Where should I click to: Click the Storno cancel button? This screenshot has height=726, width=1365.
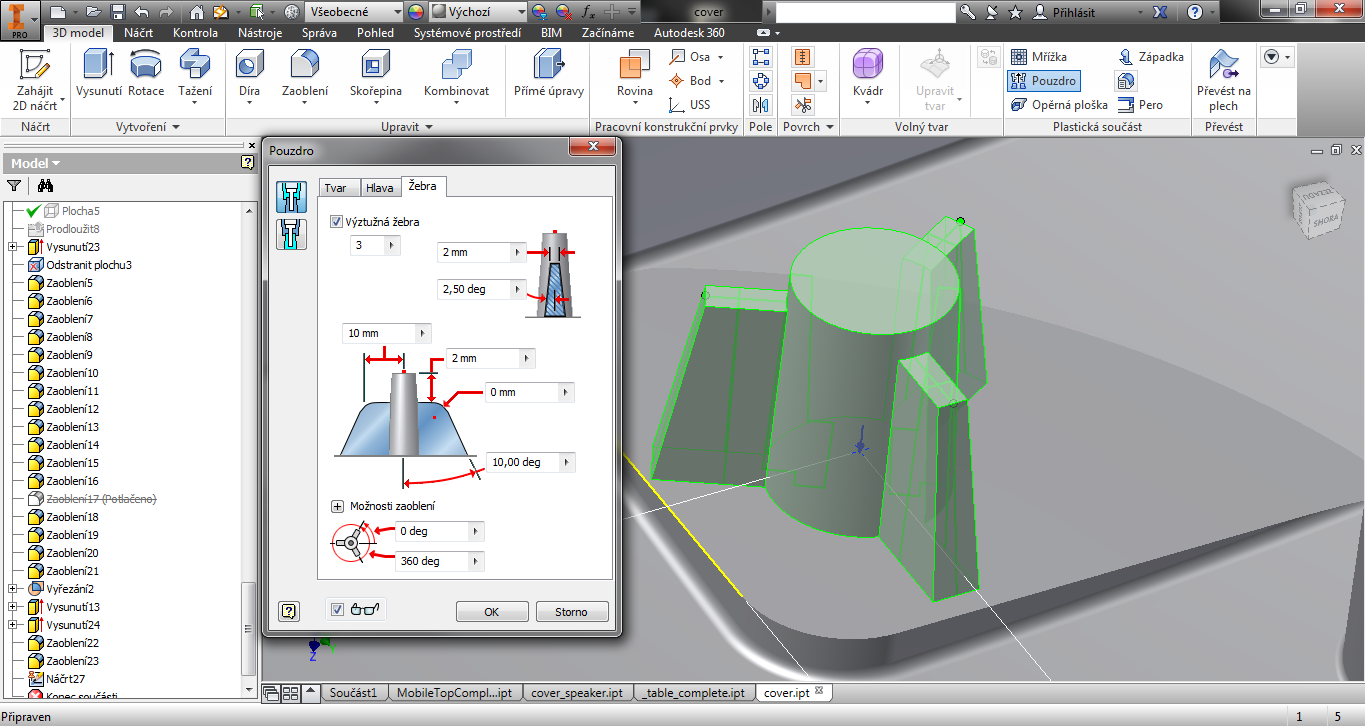[x=571, y=612]
